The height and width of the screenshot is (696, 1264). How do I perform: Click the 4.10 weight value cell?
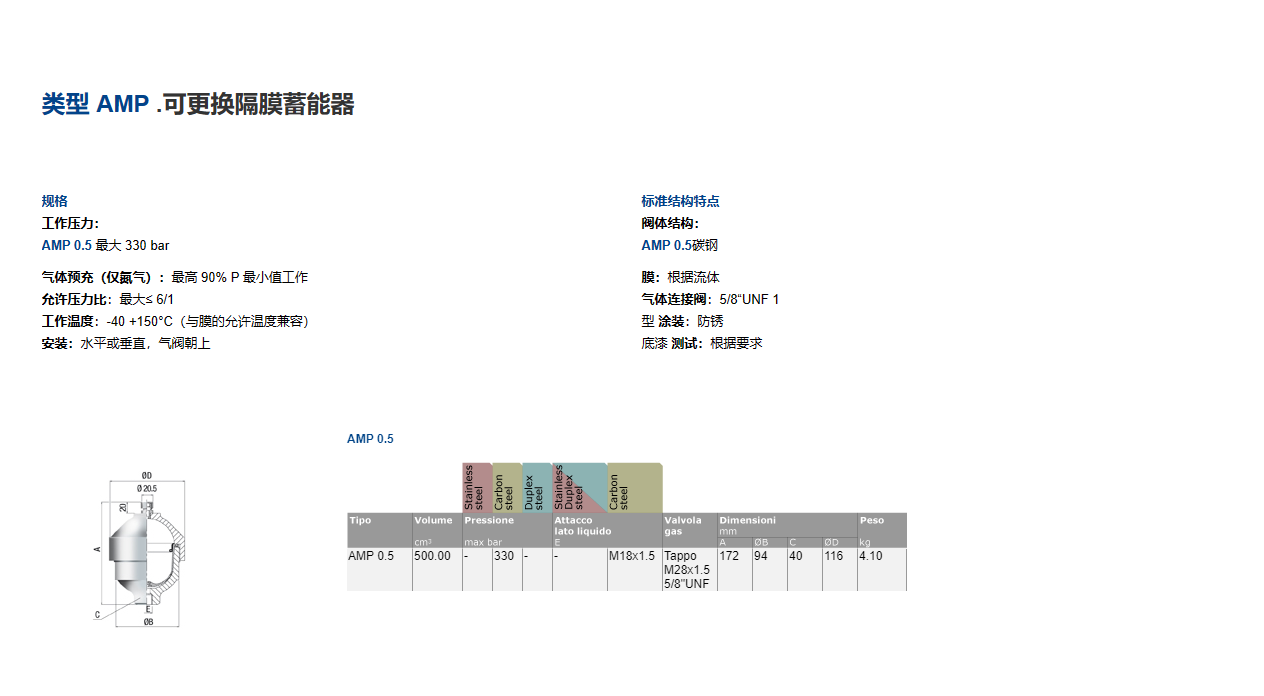click(x=871, y=557)
